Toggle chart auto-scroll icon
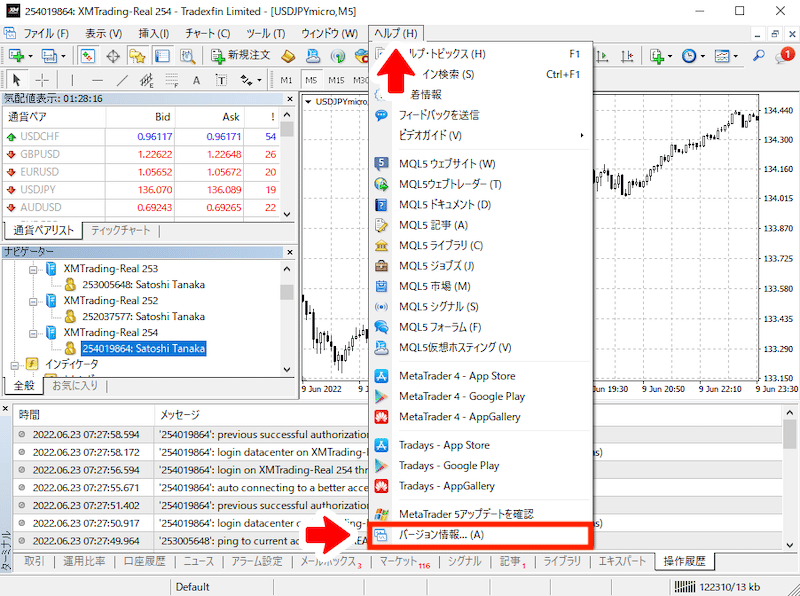 603,56
